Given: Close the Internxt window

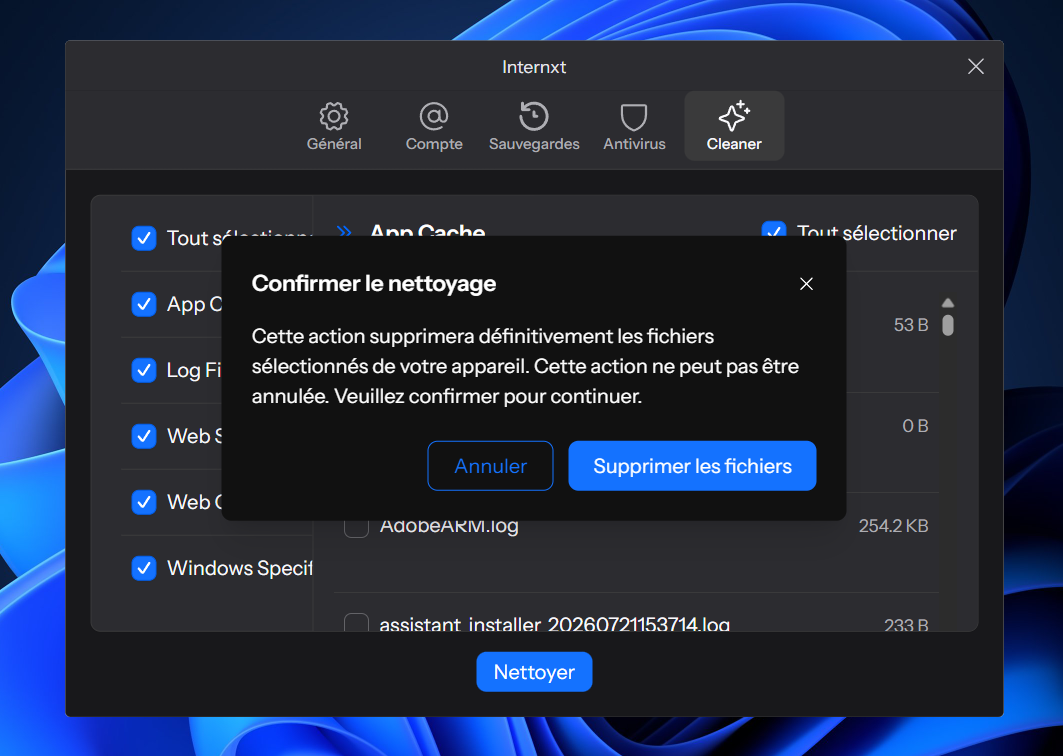Looking at the screenshot, I should coord(976,66).
